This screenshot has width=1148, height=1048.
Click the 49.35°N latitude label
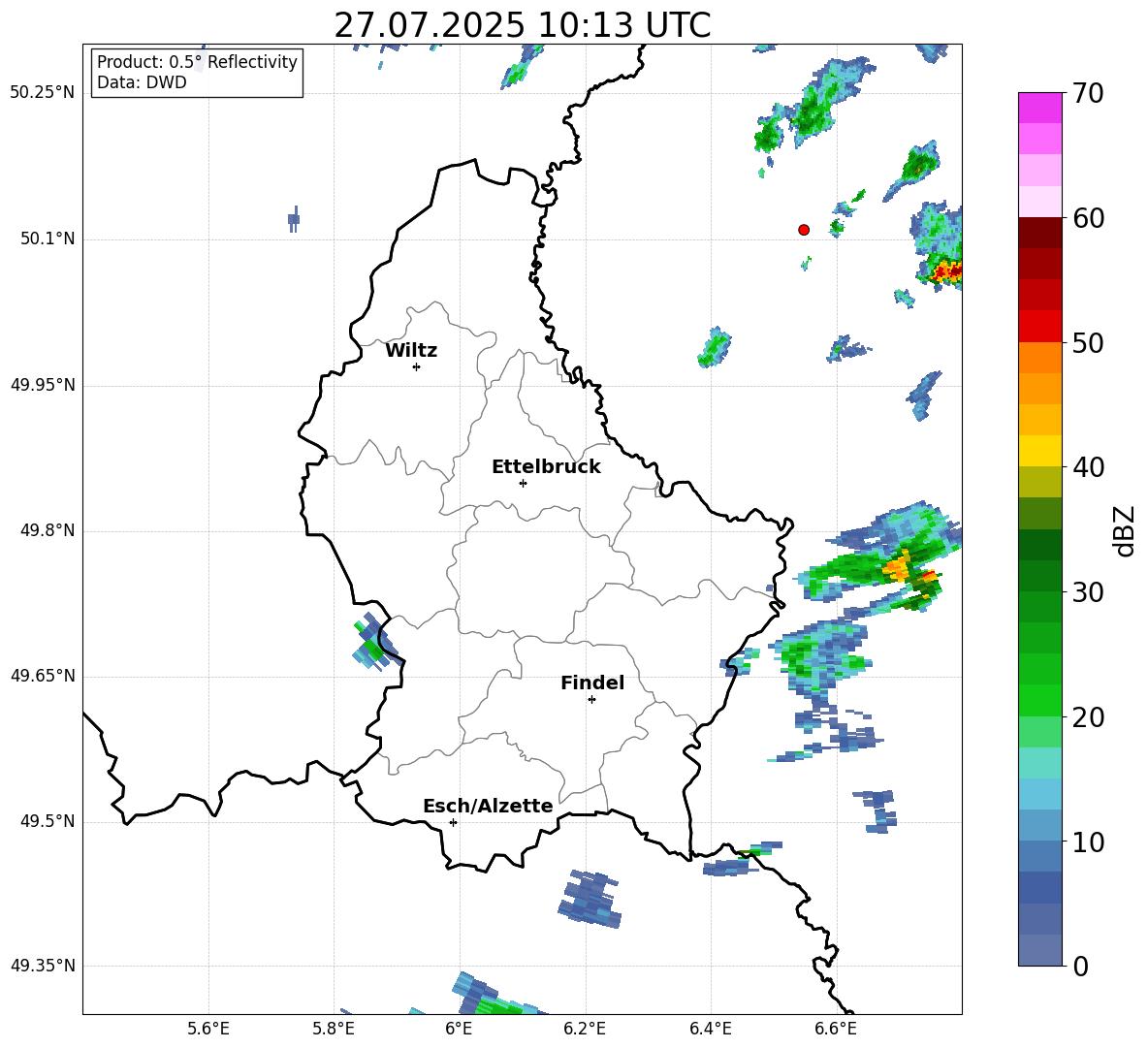[x=43, y=966]
